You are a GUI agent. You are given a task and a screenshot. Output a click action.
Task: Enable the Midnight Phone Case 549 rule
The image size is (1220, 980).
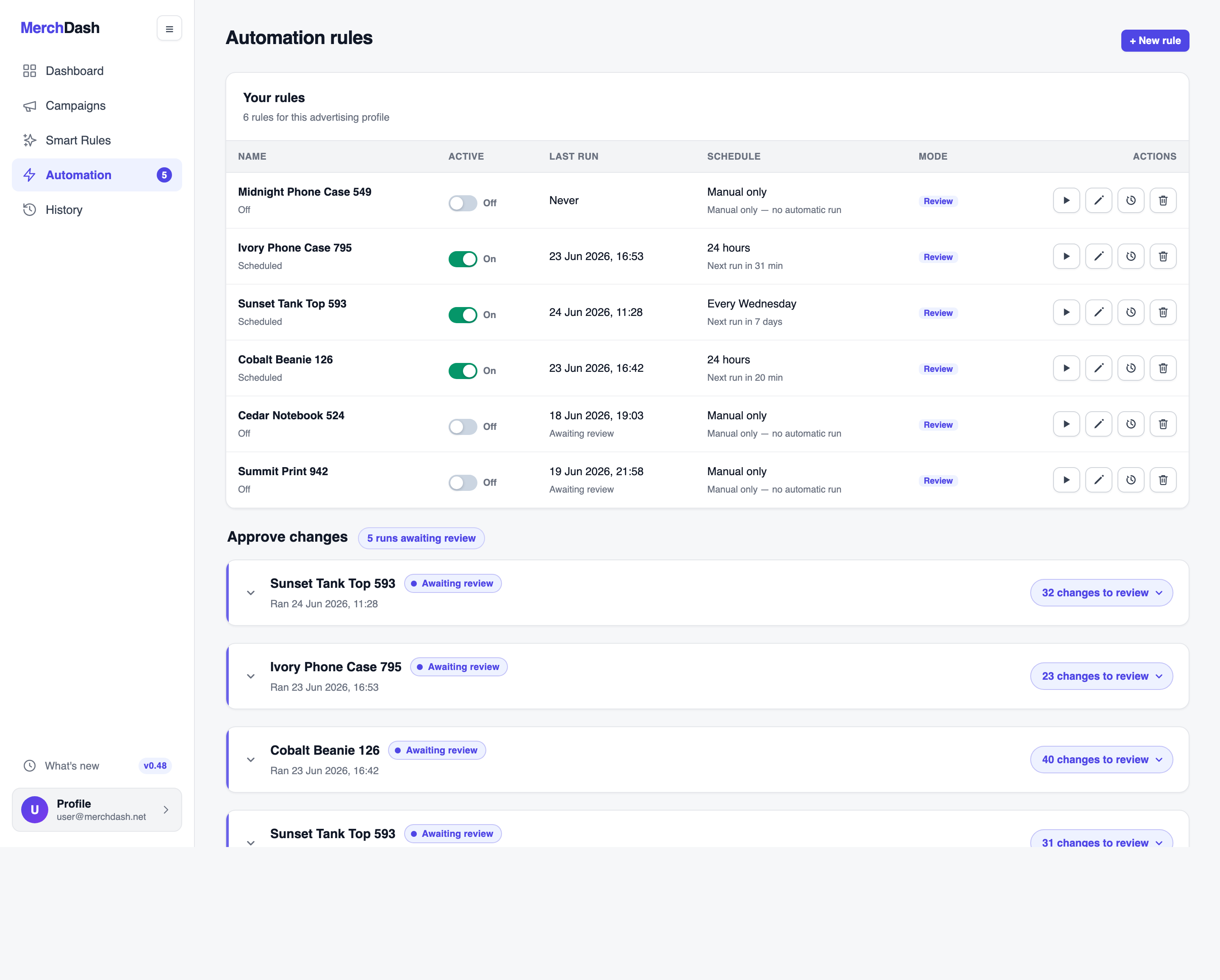coord(462,203)
